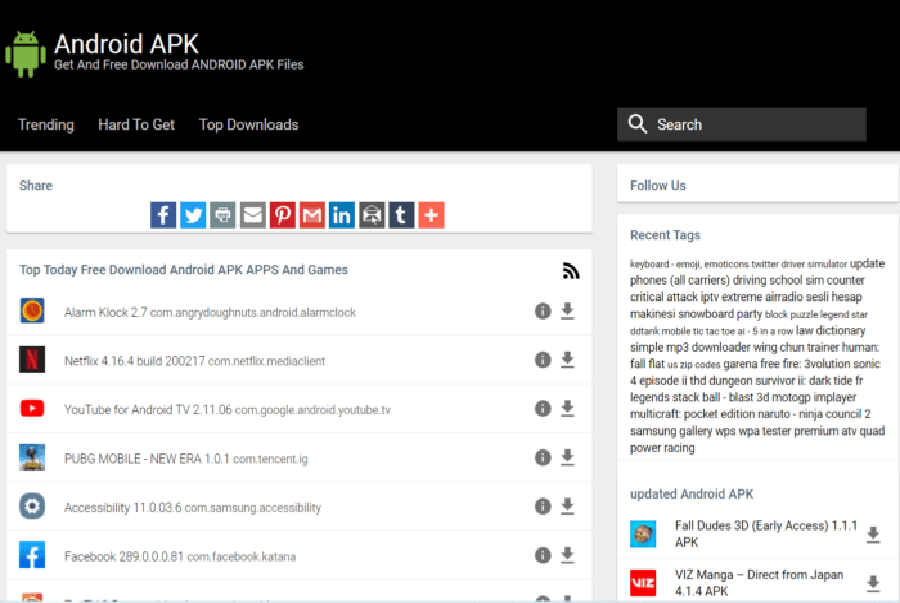This screenshot has height=603, width=900.
Task: Open the RSS feed icon
Action: [x=571, y=270]
